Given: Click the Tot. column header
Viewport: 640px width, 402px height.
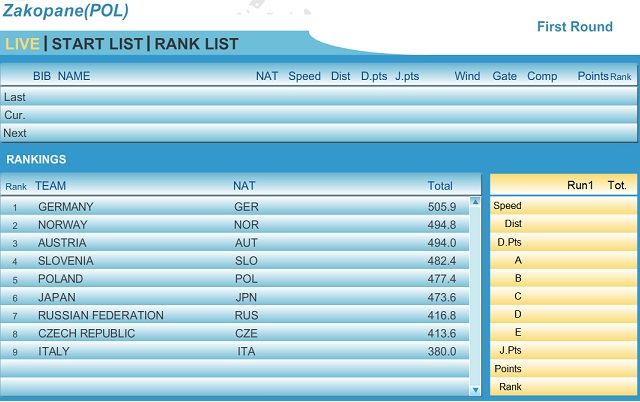Looking at the screenshot, I should point(617,185).
